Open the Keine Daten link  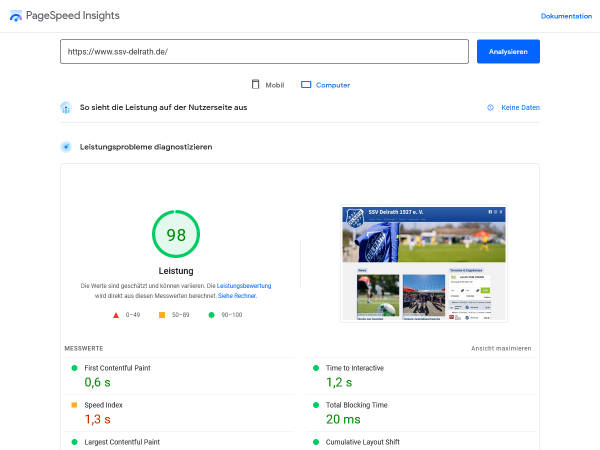[520, 108]
